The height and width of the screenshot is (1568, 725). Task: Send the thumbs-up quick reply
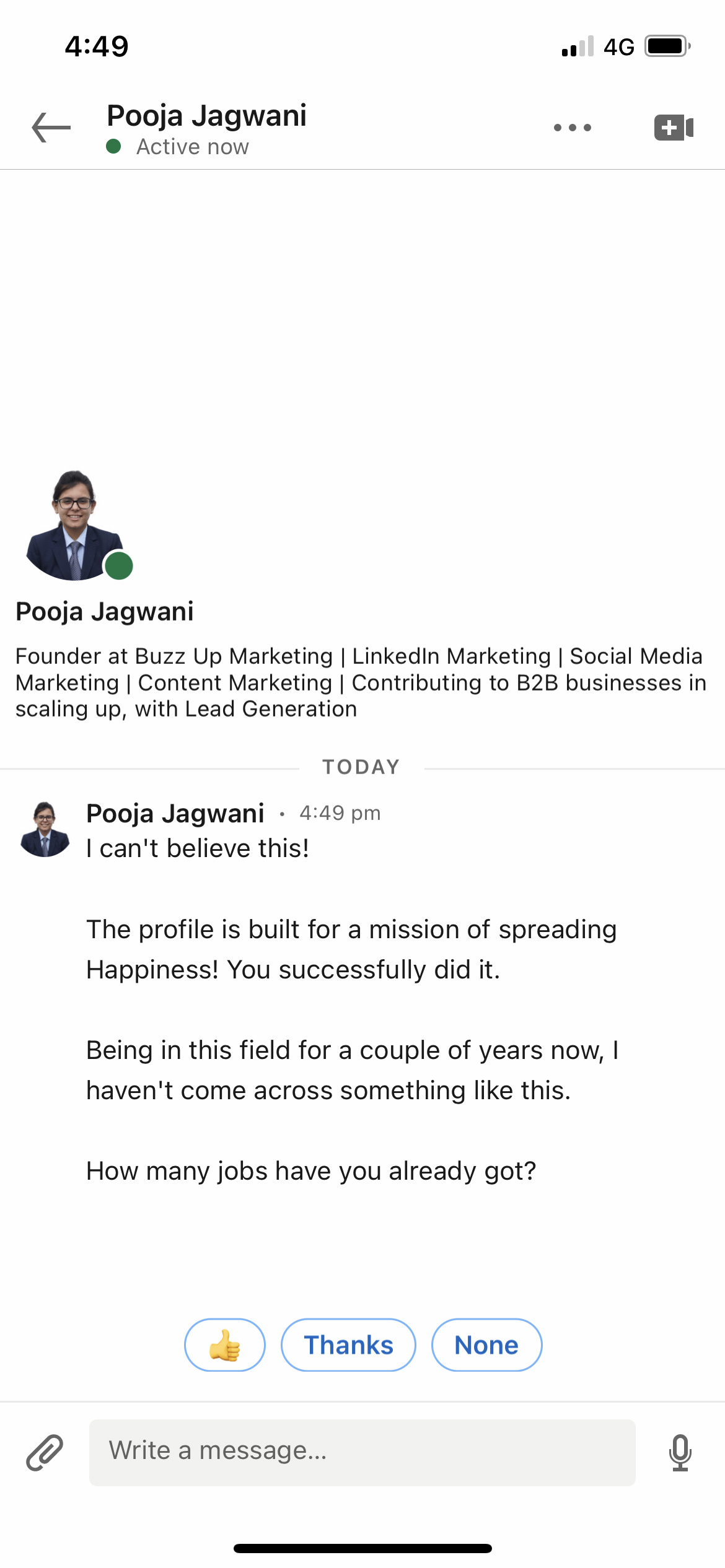pos(224,1345)
